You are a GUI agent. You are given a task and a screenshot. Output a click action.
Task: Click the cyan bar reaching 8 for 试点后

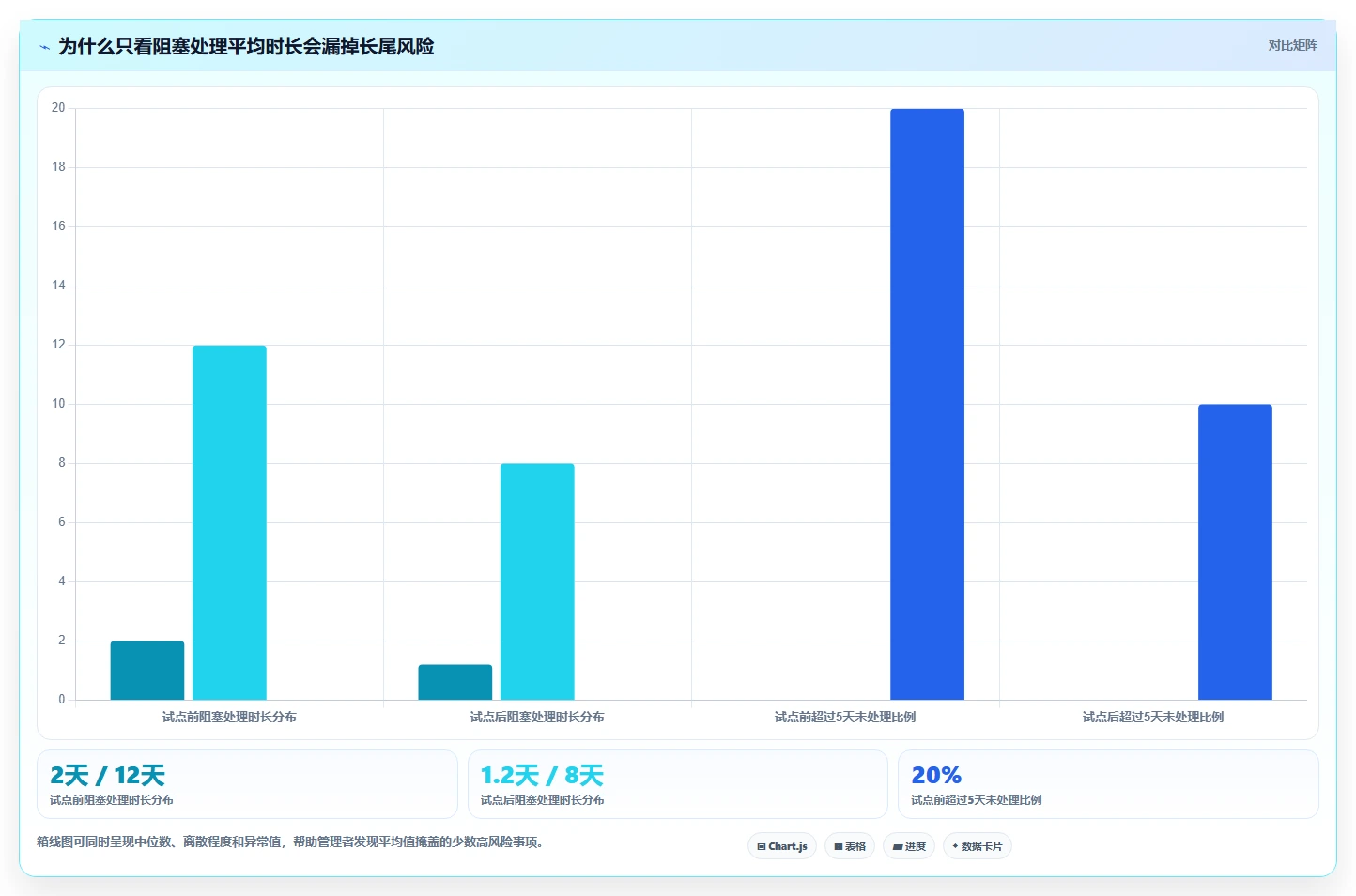click(x=537, y=581)
